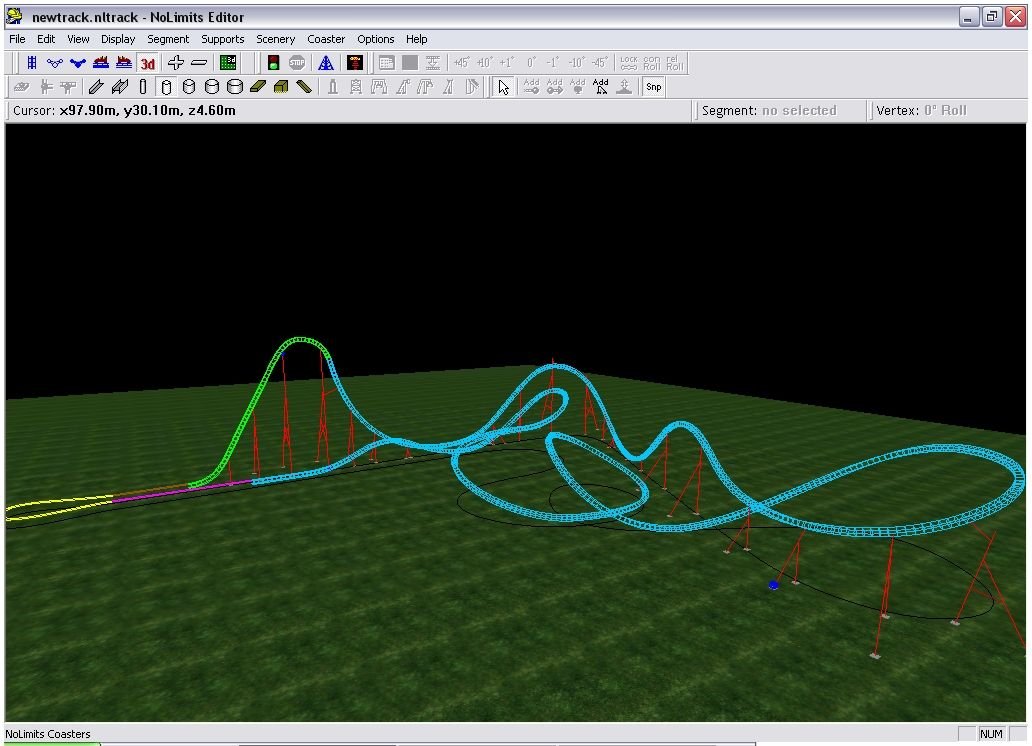Click the Cursor coordinates readout
This screenshot has width=1032, height=746.
point(124,111)
